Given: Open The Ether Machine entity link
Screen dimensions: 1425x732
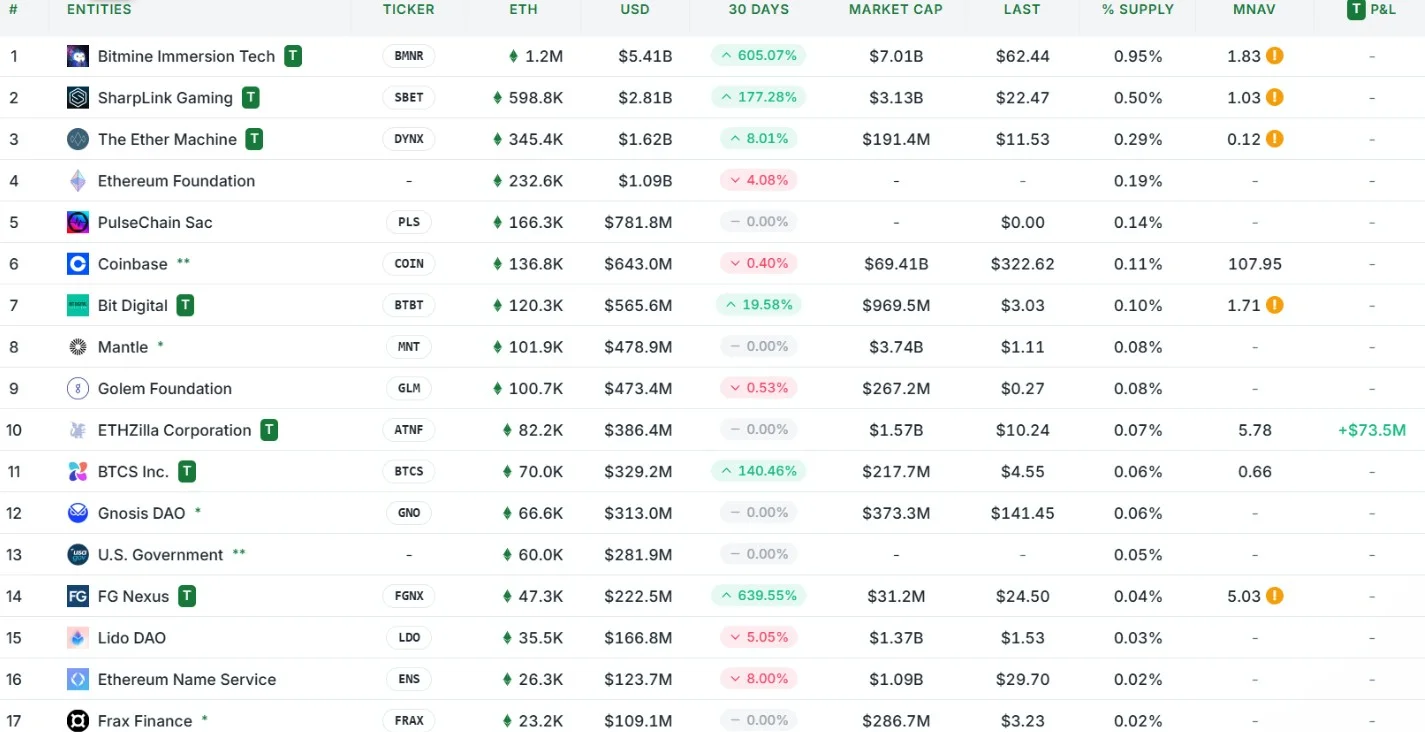Looking at the screenshot, I should (167, 139).
